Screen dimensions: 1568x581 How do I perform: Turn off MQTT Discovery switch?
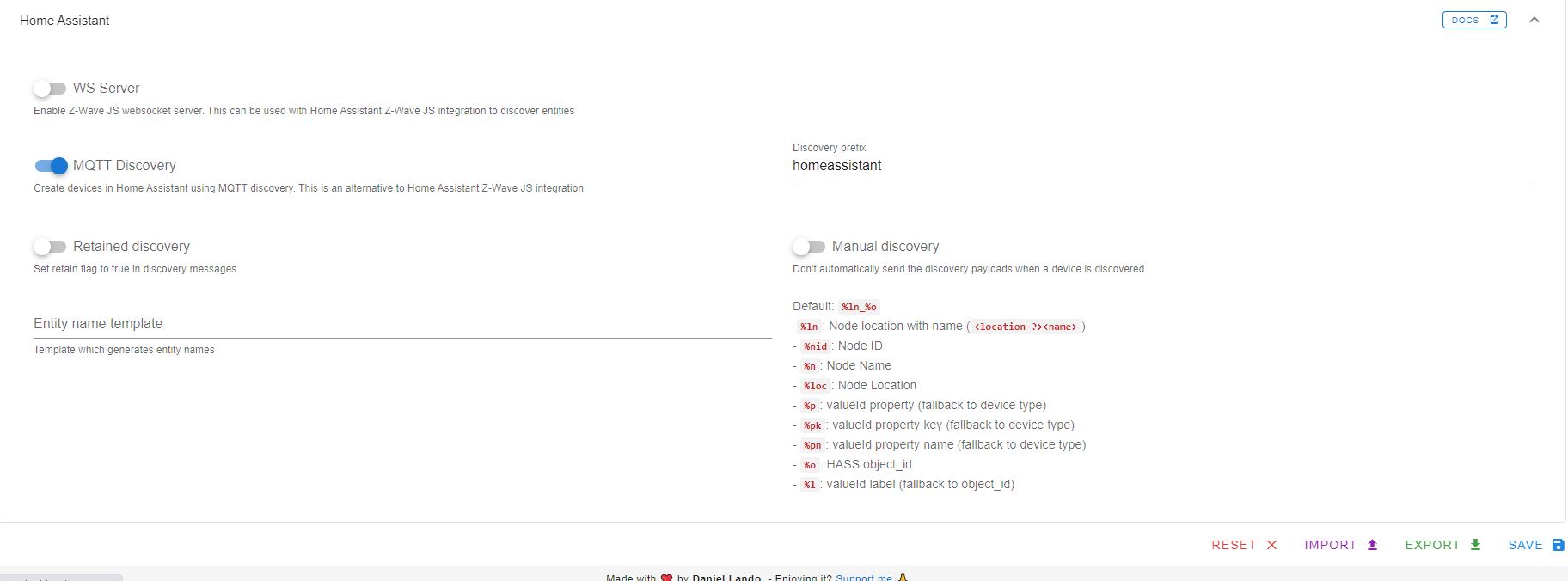coord(51,166)
